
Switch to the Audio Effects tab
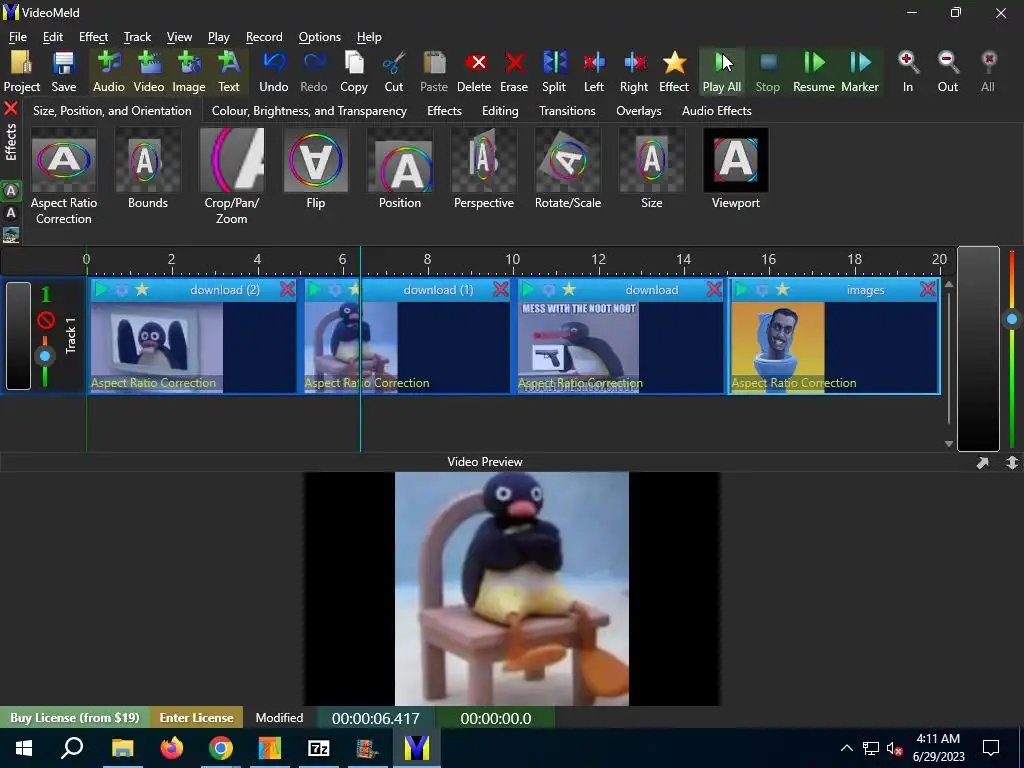716,110
